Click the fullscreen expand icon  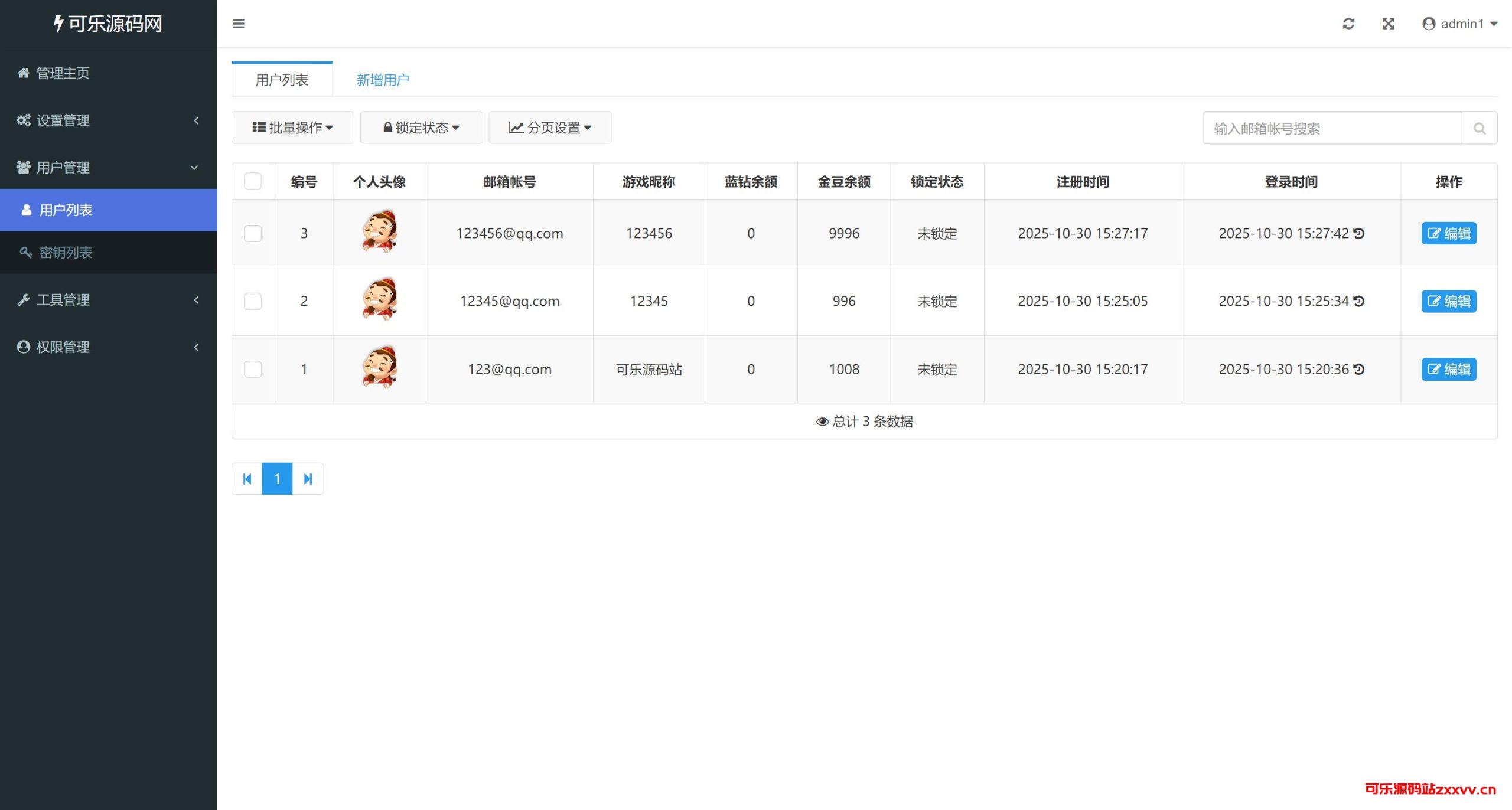tap(1388, 24)
